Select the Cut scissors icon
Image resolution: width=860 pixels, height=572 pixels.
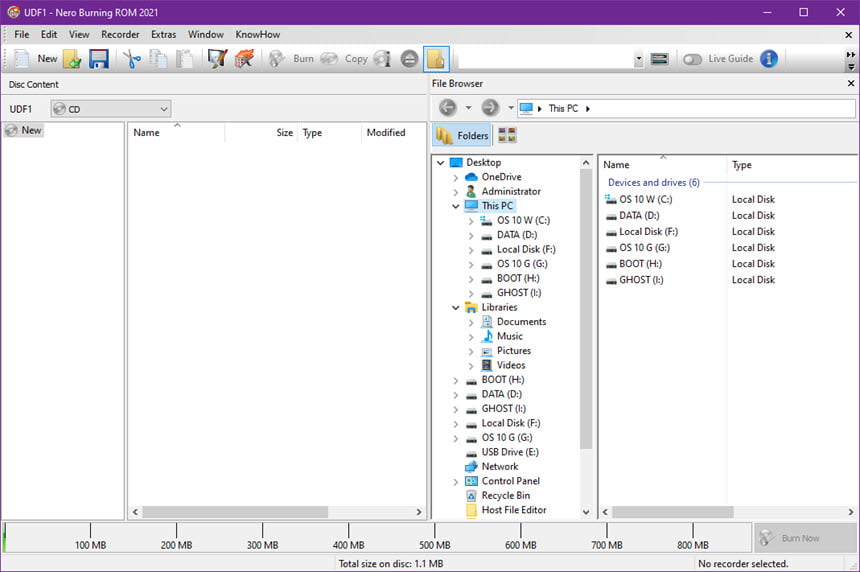pyautogui.click(x=131, y=59)
